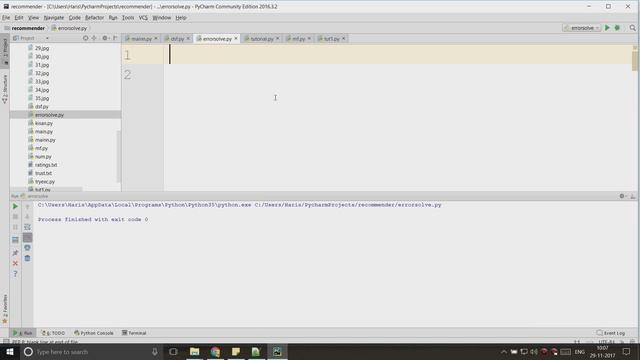Screen dimensions: 640x360
Task: Toggle the Project side tool window
Action: tap(5, 51)
